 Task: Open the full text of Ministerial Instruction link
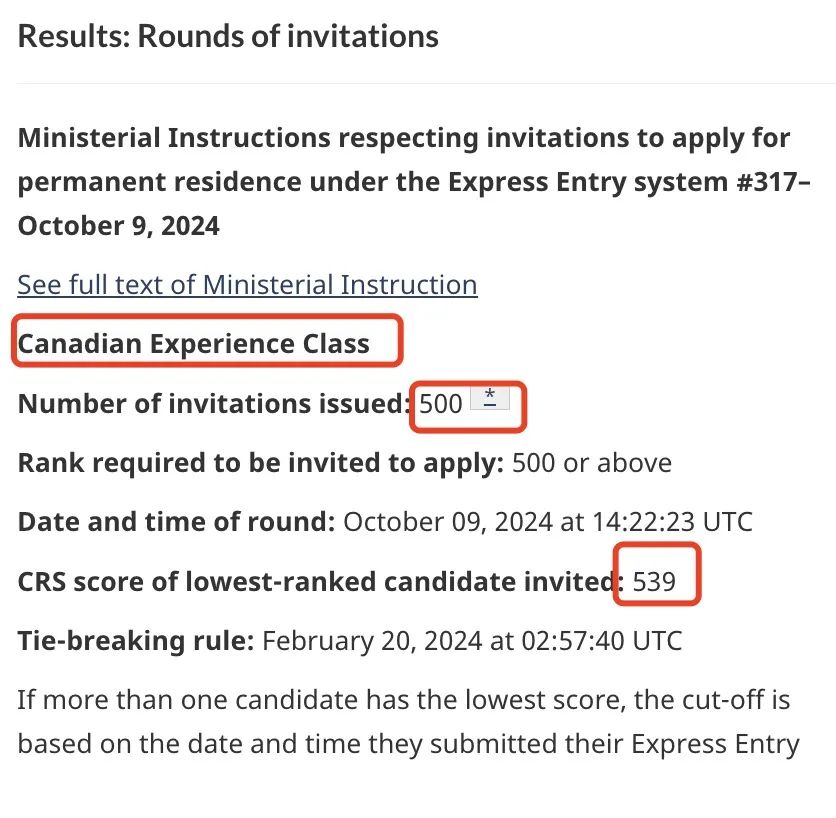coord(247,285)
